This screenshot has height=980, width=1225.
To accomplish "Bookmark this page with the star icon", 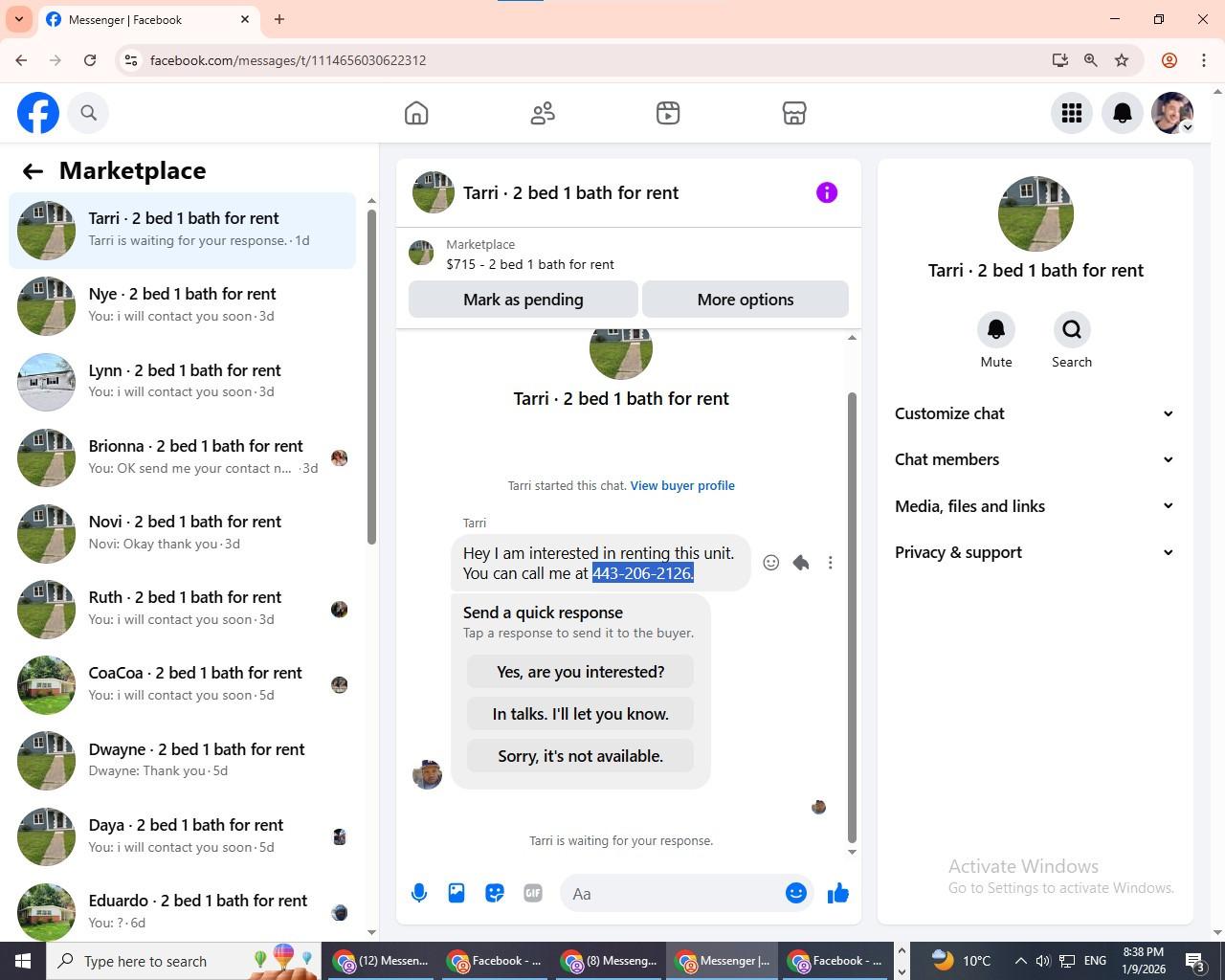I will coord(1122,60).
